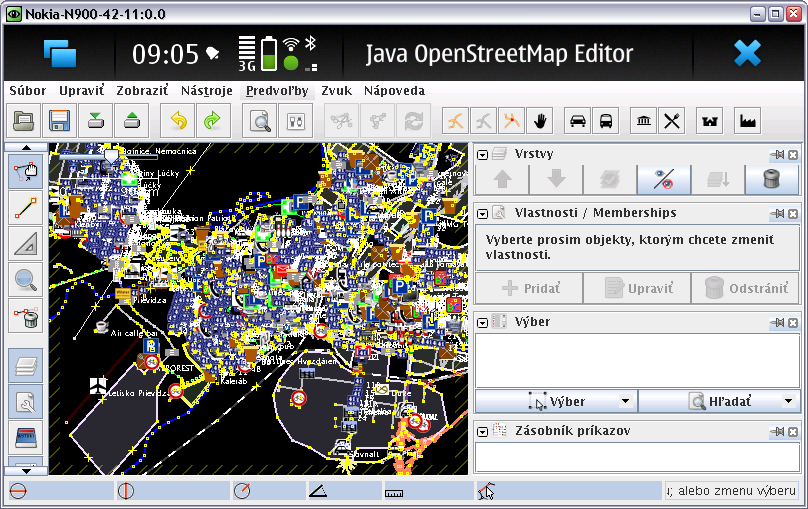Open the Predvoľby menu
808x509 pixels.
pyautogui.click(x=277, y=91)
